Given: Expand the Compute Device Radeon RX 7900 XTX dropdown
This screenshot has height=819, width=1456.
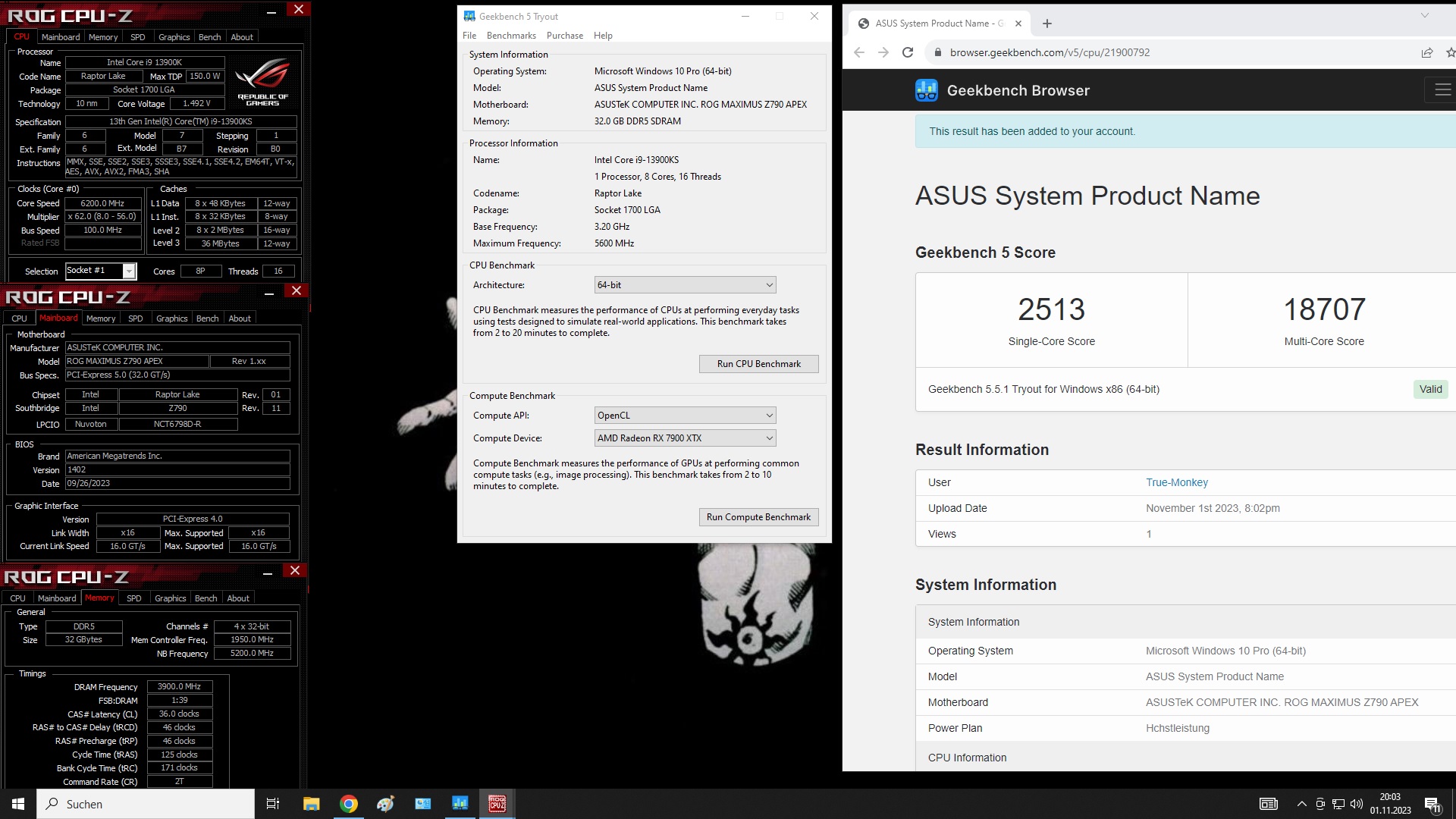Looking at the screenshot, I should 685,438.
